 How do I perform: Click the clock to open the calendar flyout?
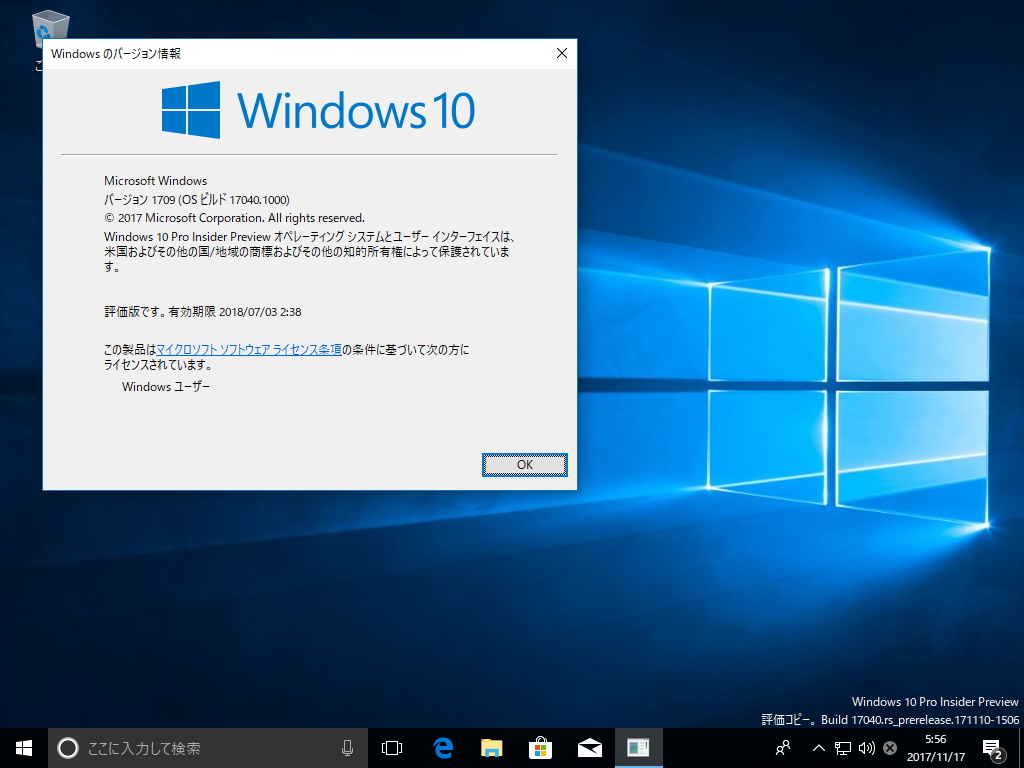tap(936, 747)
